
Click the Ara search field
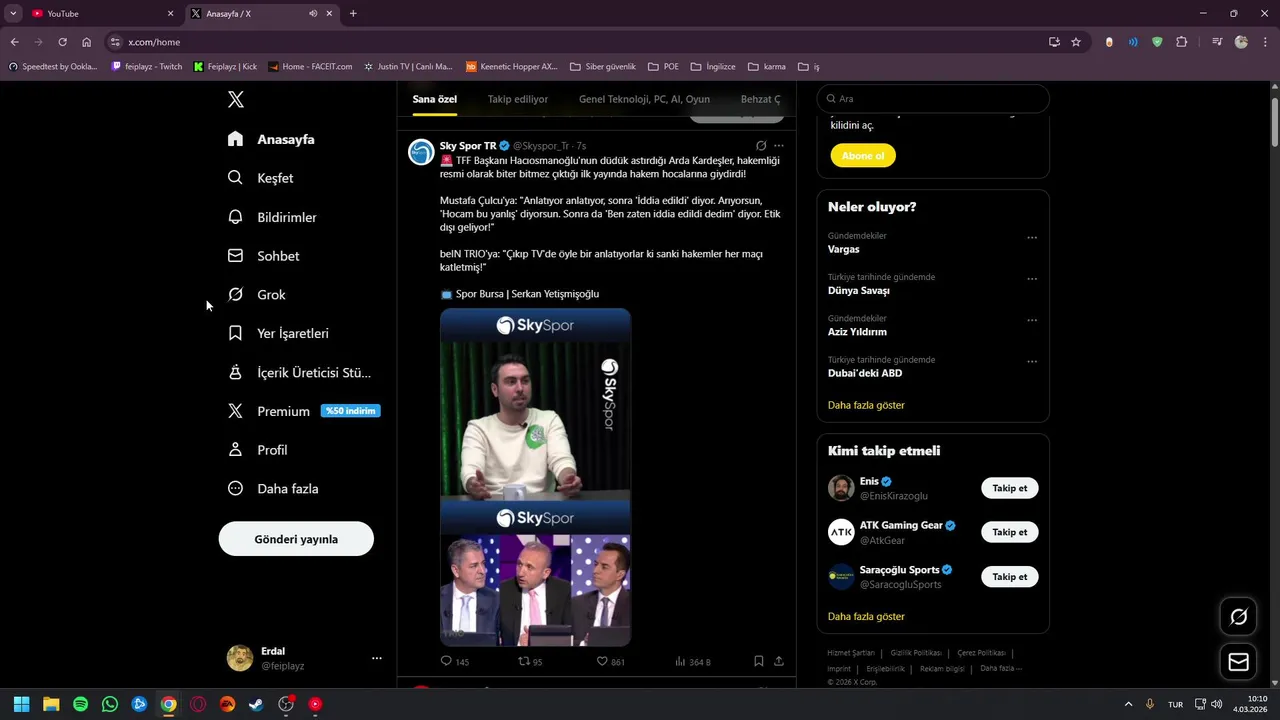pyautogui.click(x=933, y=99)
